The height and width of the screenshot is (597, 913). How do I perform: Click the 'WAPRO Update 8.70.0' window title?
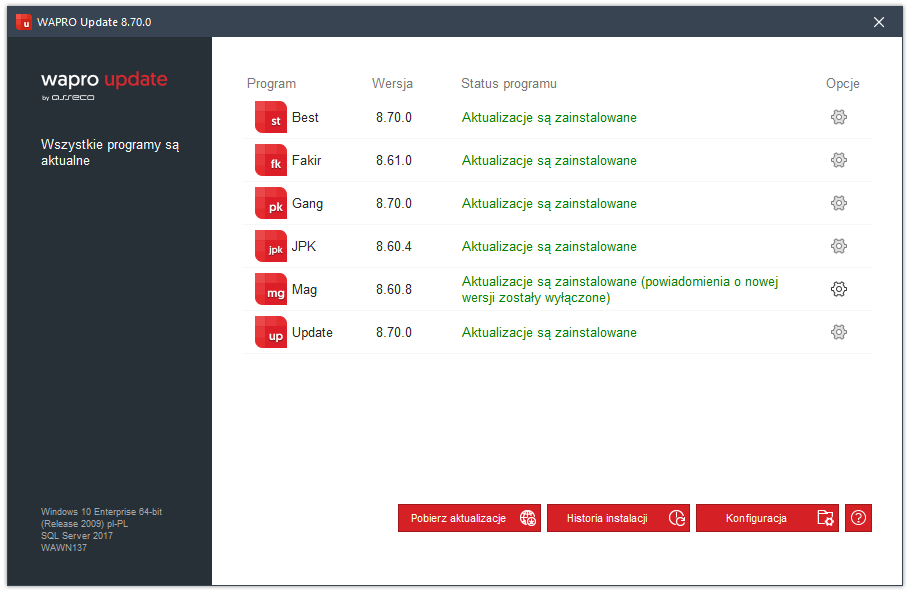(x=94, y=22)
